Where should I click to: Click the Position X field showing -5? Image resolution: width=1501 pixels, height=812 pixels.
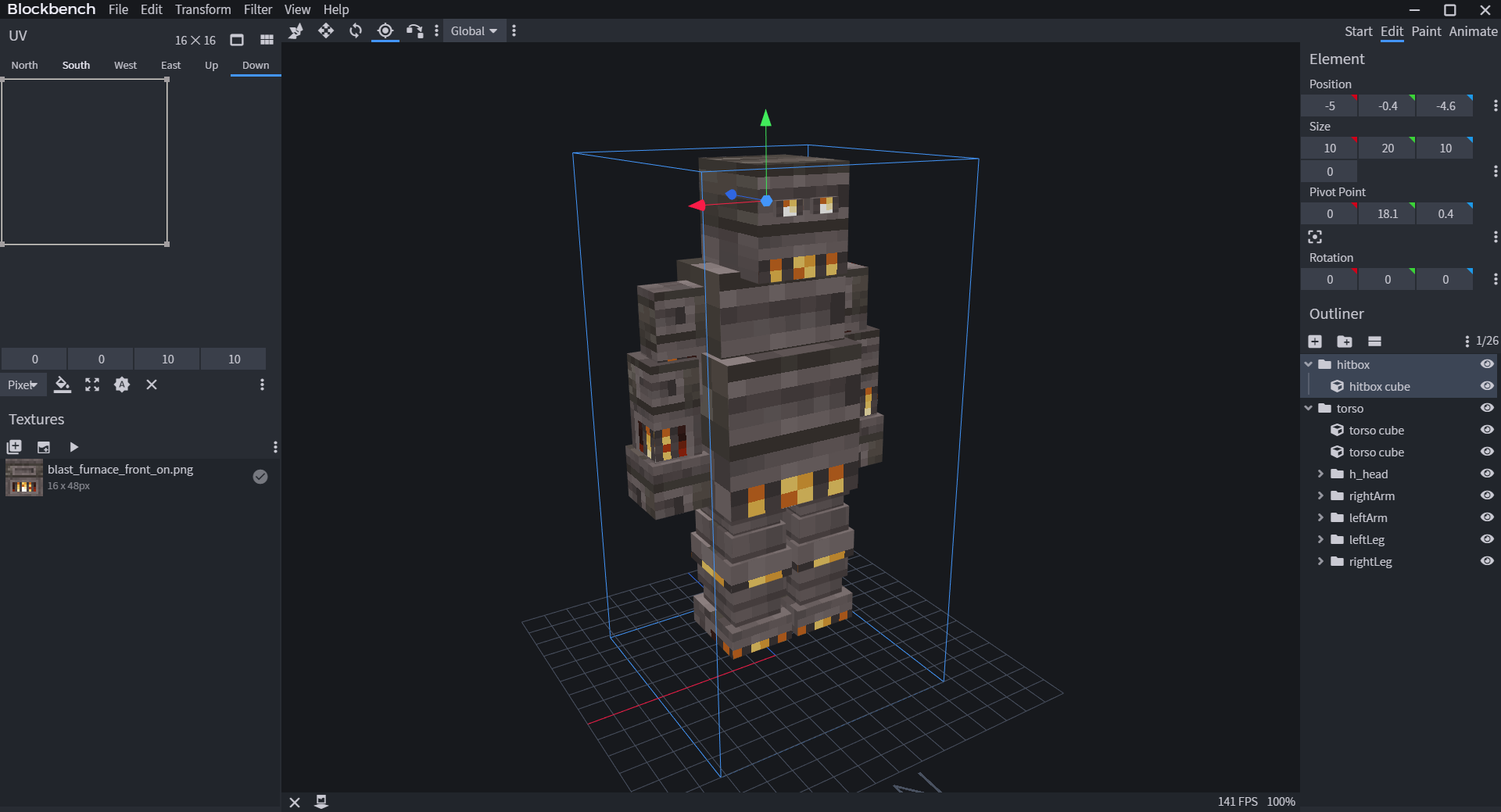[1329, 106]
